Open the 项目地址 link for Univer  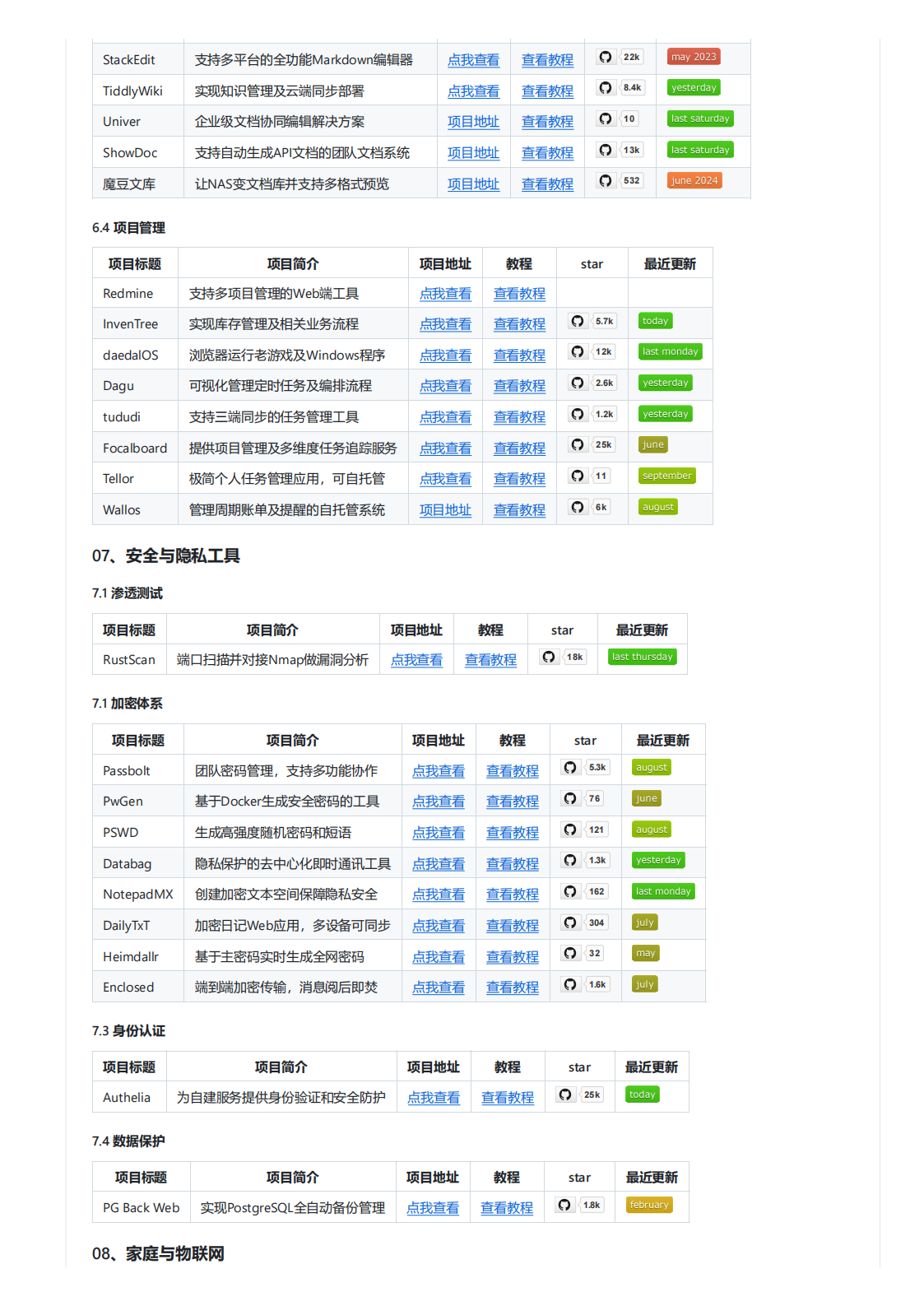(x=473, y=122)
